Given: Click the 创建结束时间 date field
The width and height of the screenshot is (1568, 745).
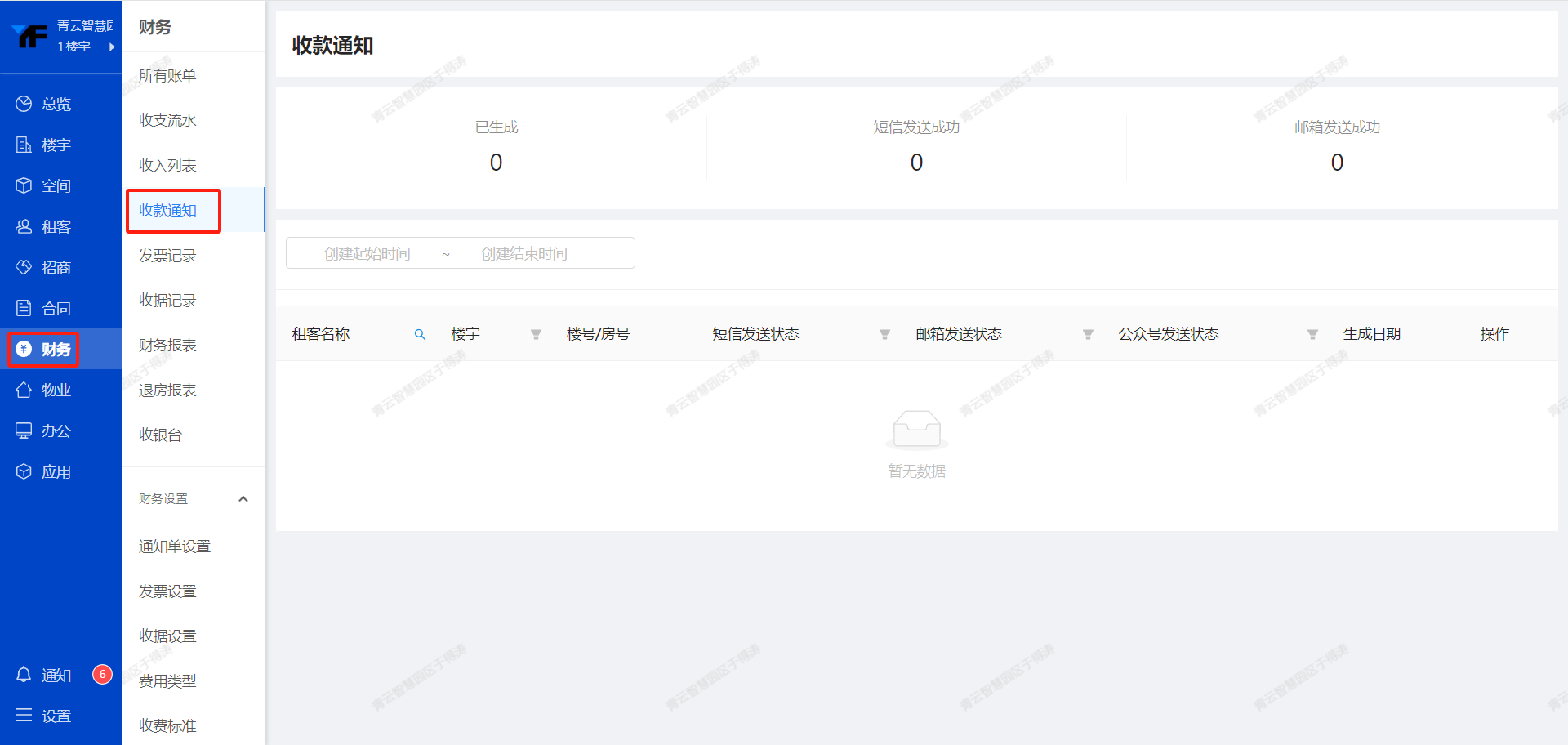Looking at the screenshot, I should pyautogui.click(x=523, y=254).
